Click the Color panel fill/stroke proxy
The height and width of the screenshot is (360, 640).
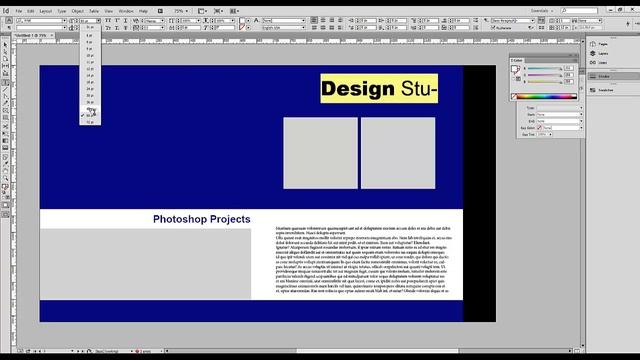click(x=515, y=70)
